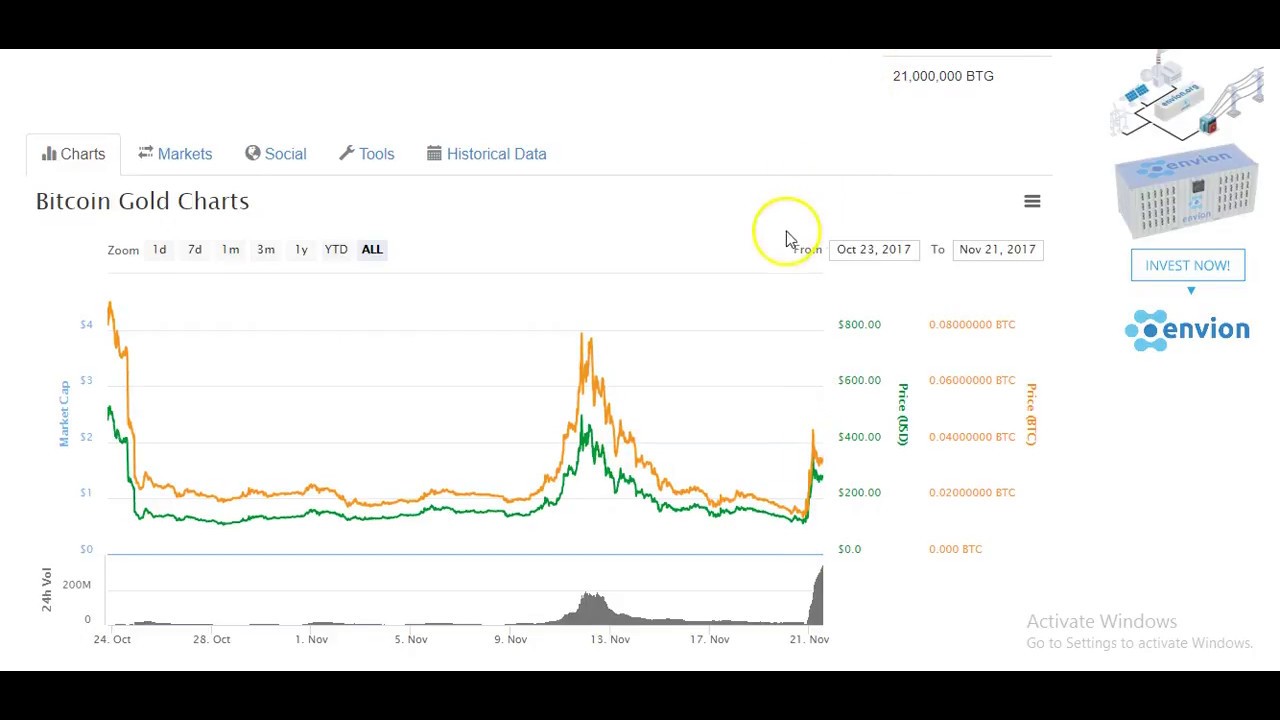Screen dimensions: 1280x720
Task: Set chart zoom to YTD
Action: click(x=336, y=249)
